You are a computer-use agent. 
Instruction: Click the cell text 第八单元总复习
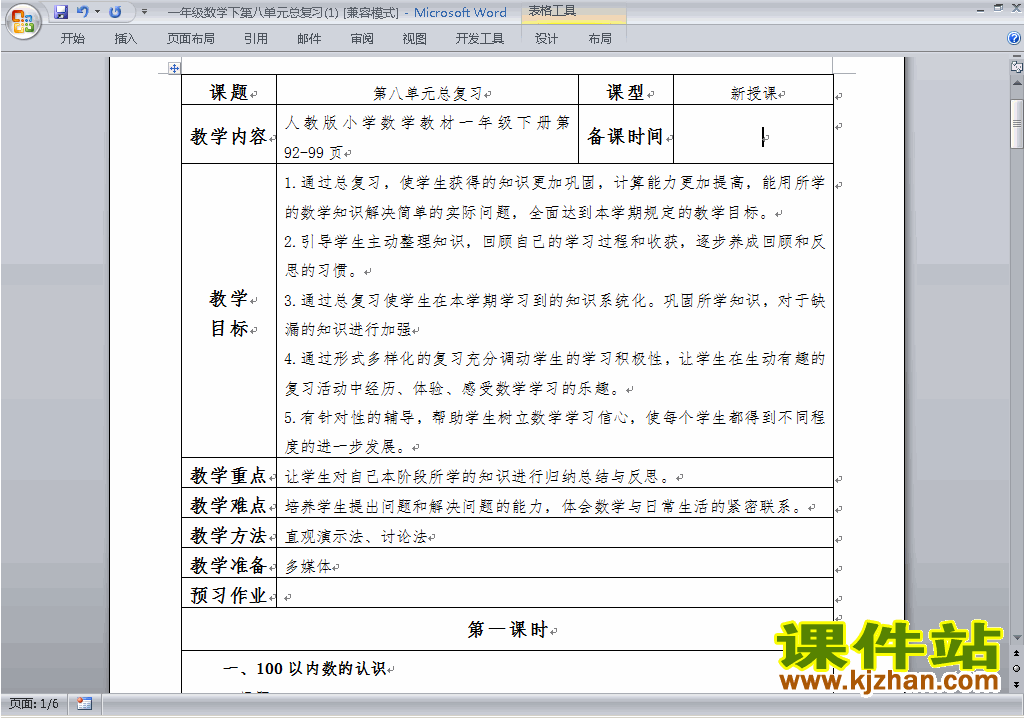(x=427, y=93)
